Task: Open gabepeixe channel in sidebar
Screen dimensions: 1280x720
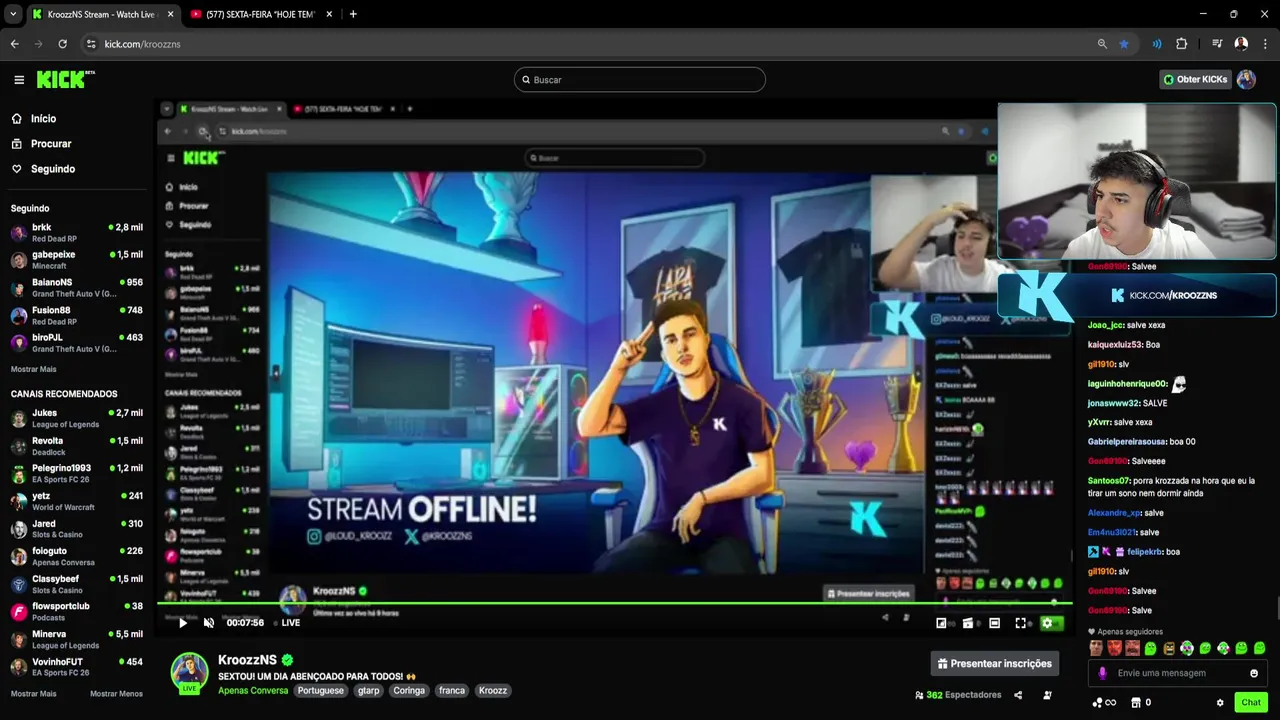Action: (77, 260)
